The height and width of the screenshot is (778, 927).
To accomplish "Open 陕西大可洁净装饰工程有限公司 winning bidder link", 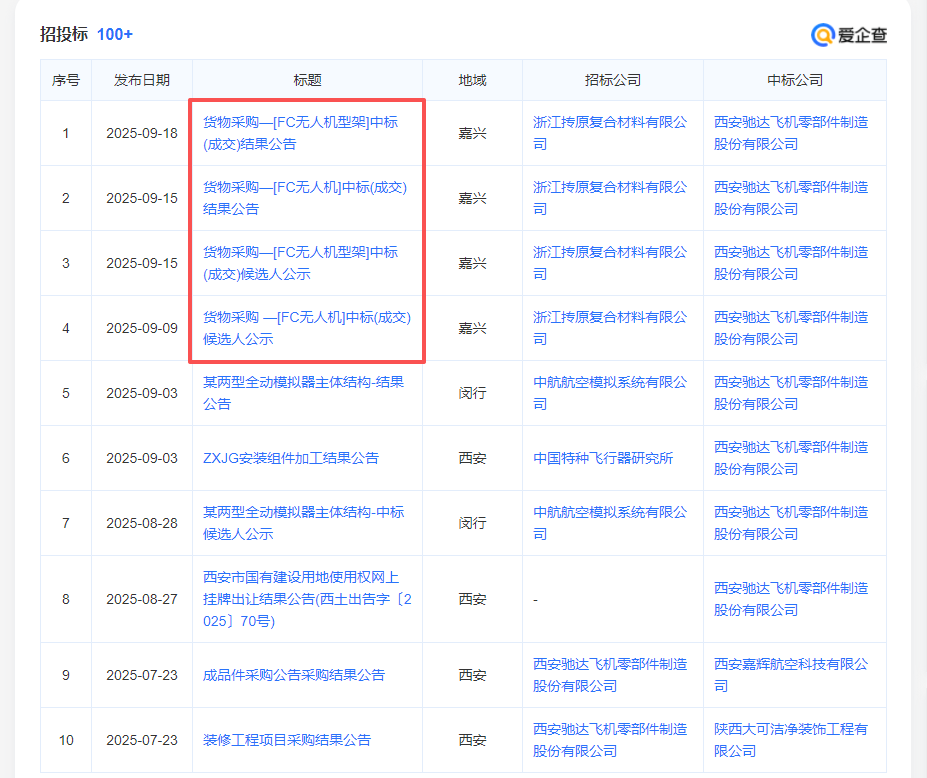I will [791, 740].
